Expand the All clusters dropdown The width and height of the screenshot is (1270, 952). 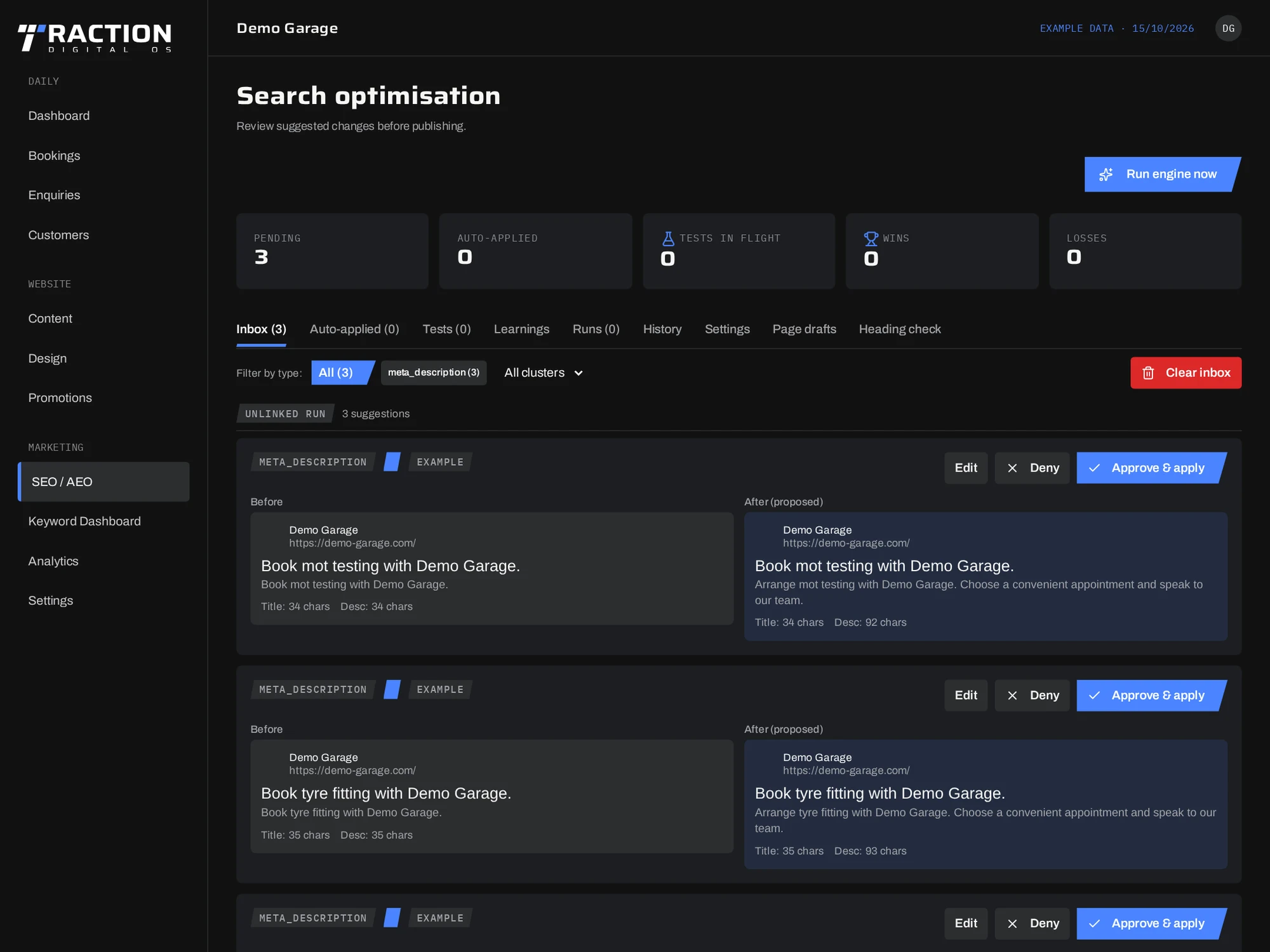[544, 373]
